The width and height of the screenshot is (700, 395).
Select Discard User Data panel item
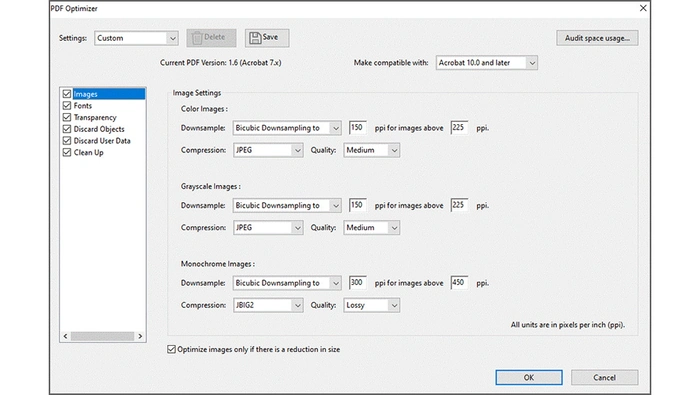tap(102, 141)
